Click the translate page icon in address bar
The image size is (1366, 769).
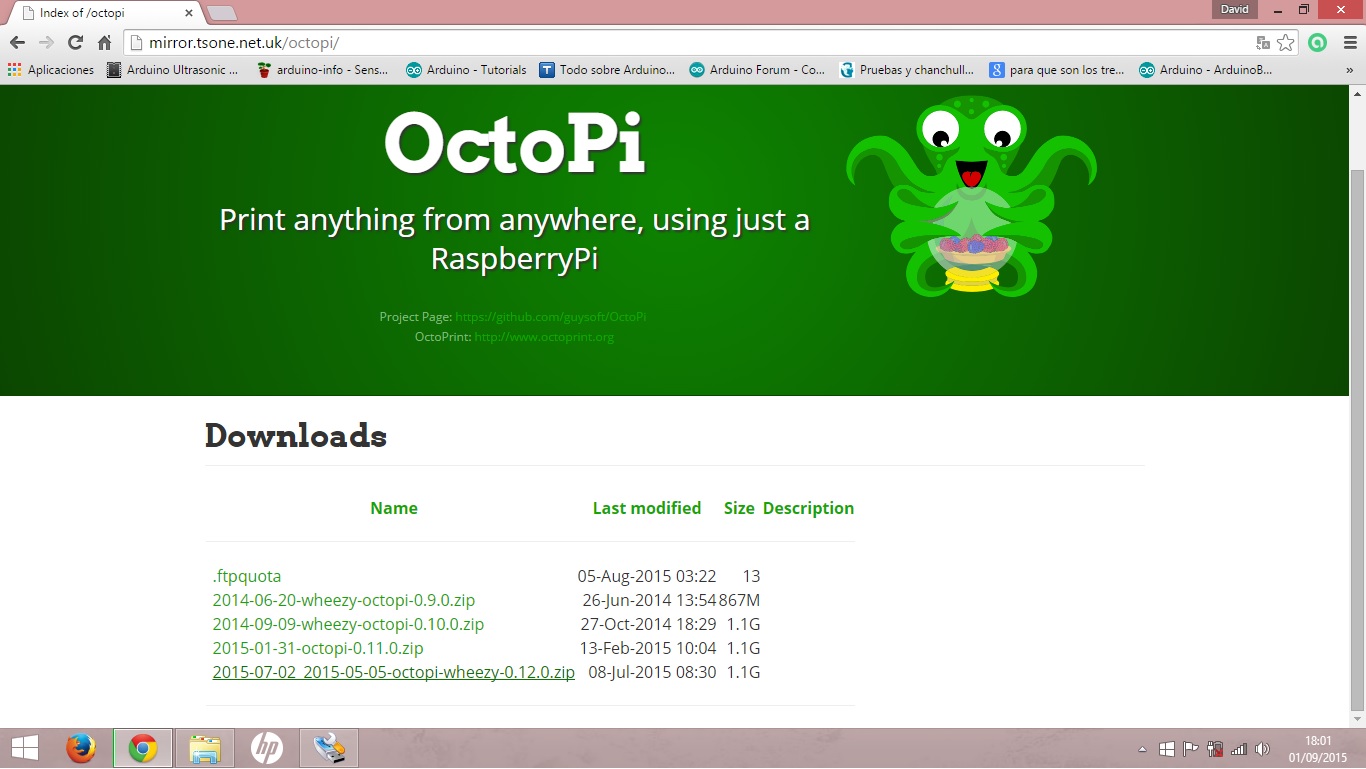coord(1263,43)
